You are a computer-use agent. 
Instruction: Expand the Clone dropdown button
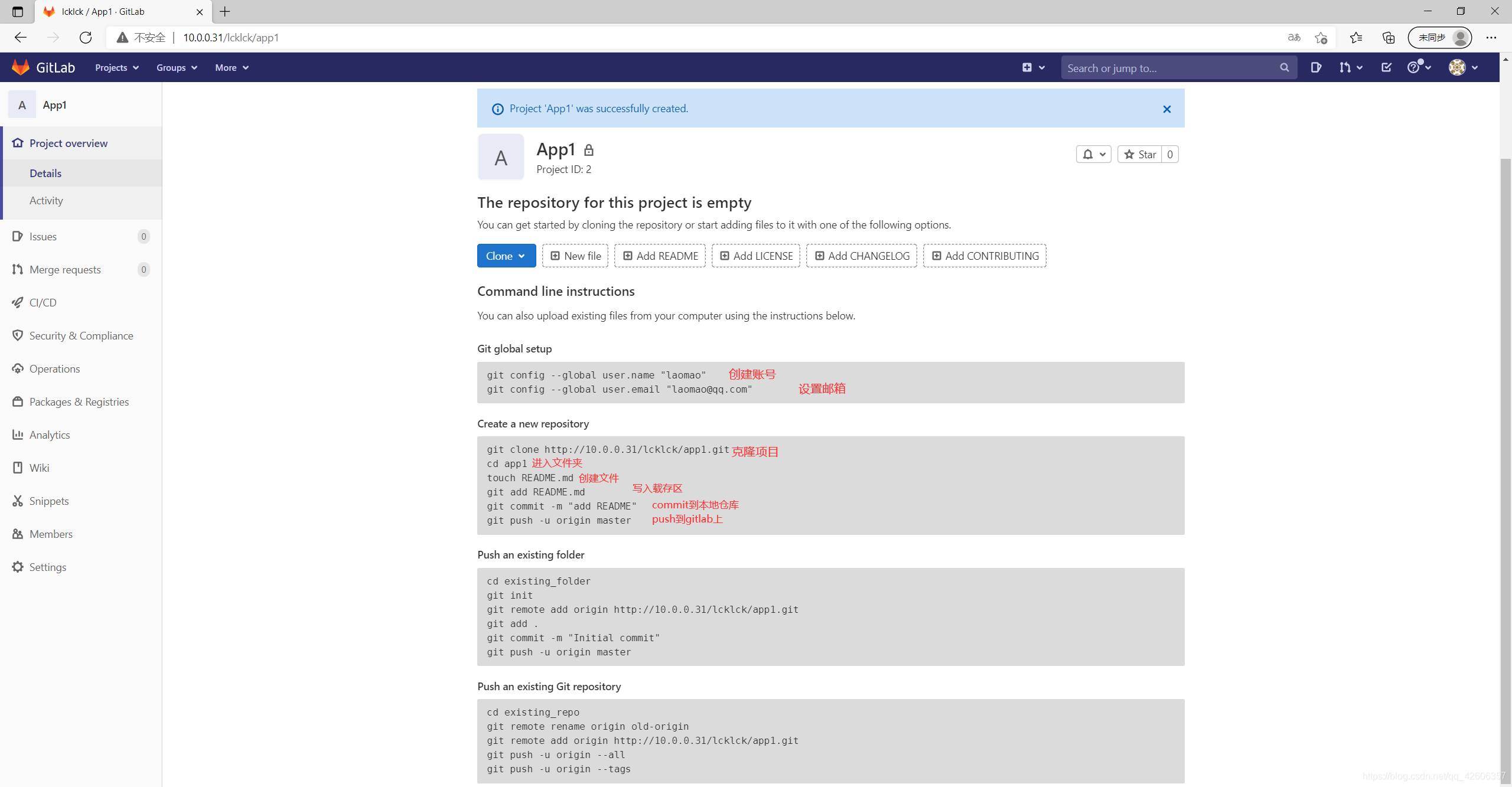coord(506,256)
